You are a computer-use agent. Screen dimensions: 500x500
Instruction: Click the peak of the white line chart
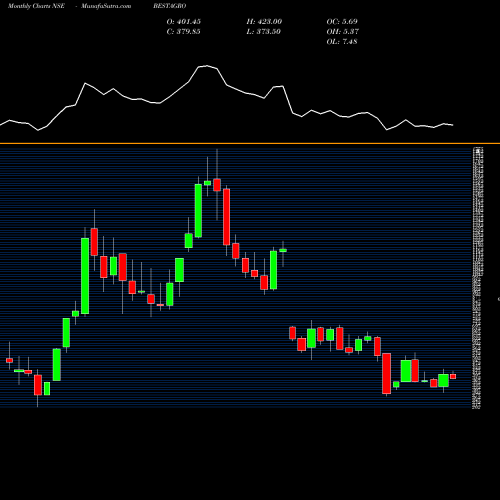(x=207, y=66)
